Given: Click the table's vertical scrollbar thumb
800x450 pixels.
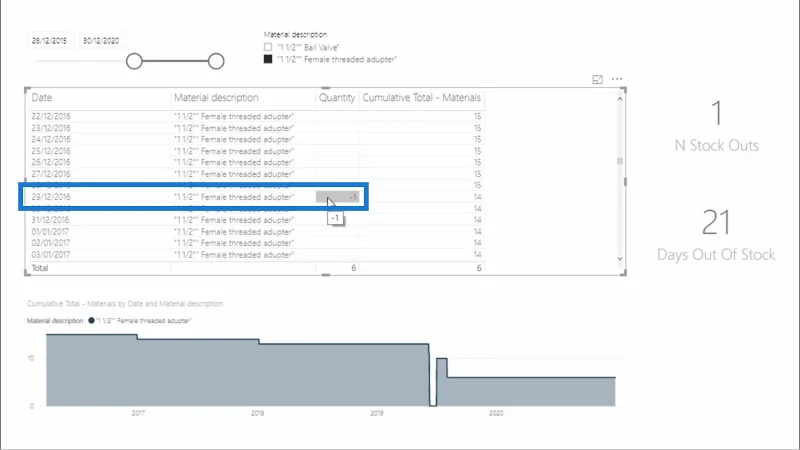Looking at the screenshot, I should (x=620, y=161).
